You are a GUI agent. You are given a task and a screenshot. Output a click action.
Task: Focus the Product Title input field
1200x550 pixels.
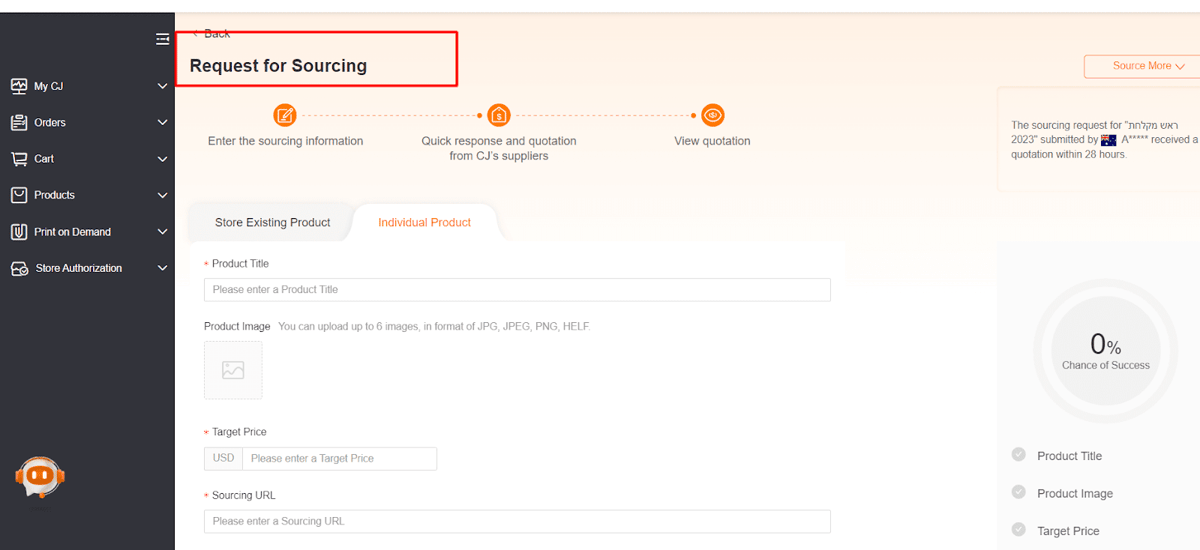[x=517, y=290]
